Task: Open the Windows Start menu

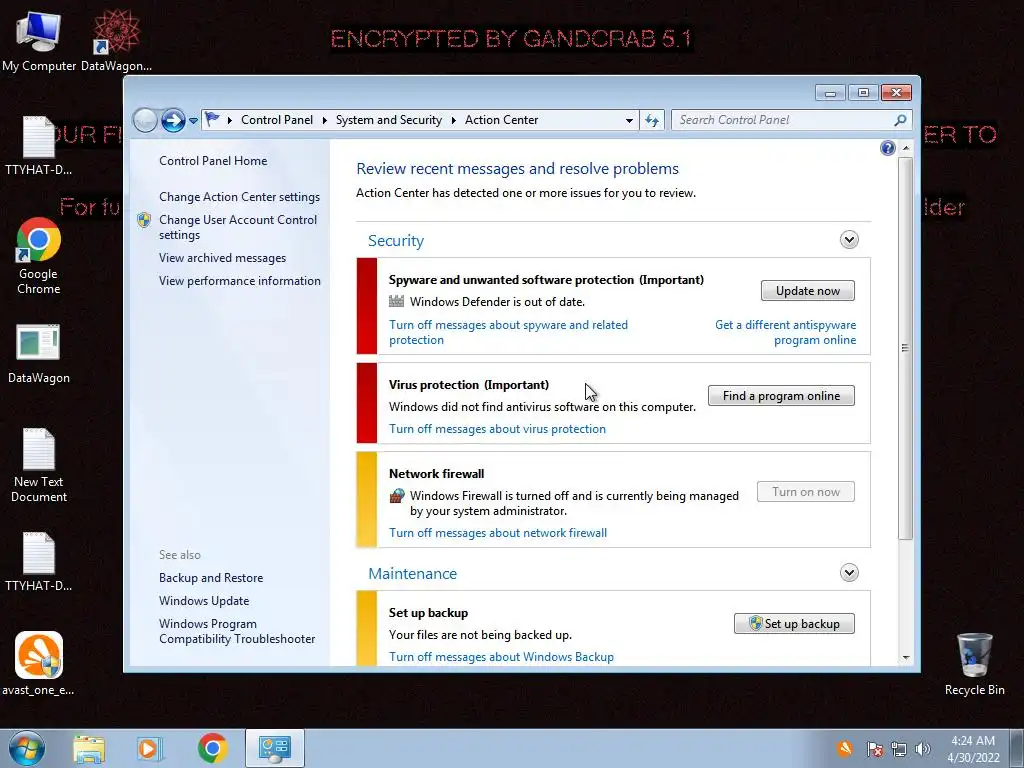Action: (27, 748)
